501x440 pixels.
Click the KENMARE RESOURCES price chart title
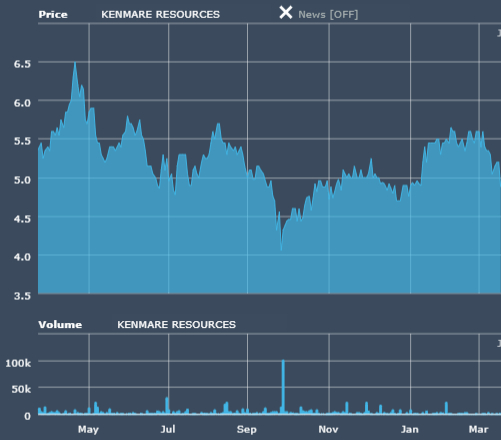coord(161,14)
